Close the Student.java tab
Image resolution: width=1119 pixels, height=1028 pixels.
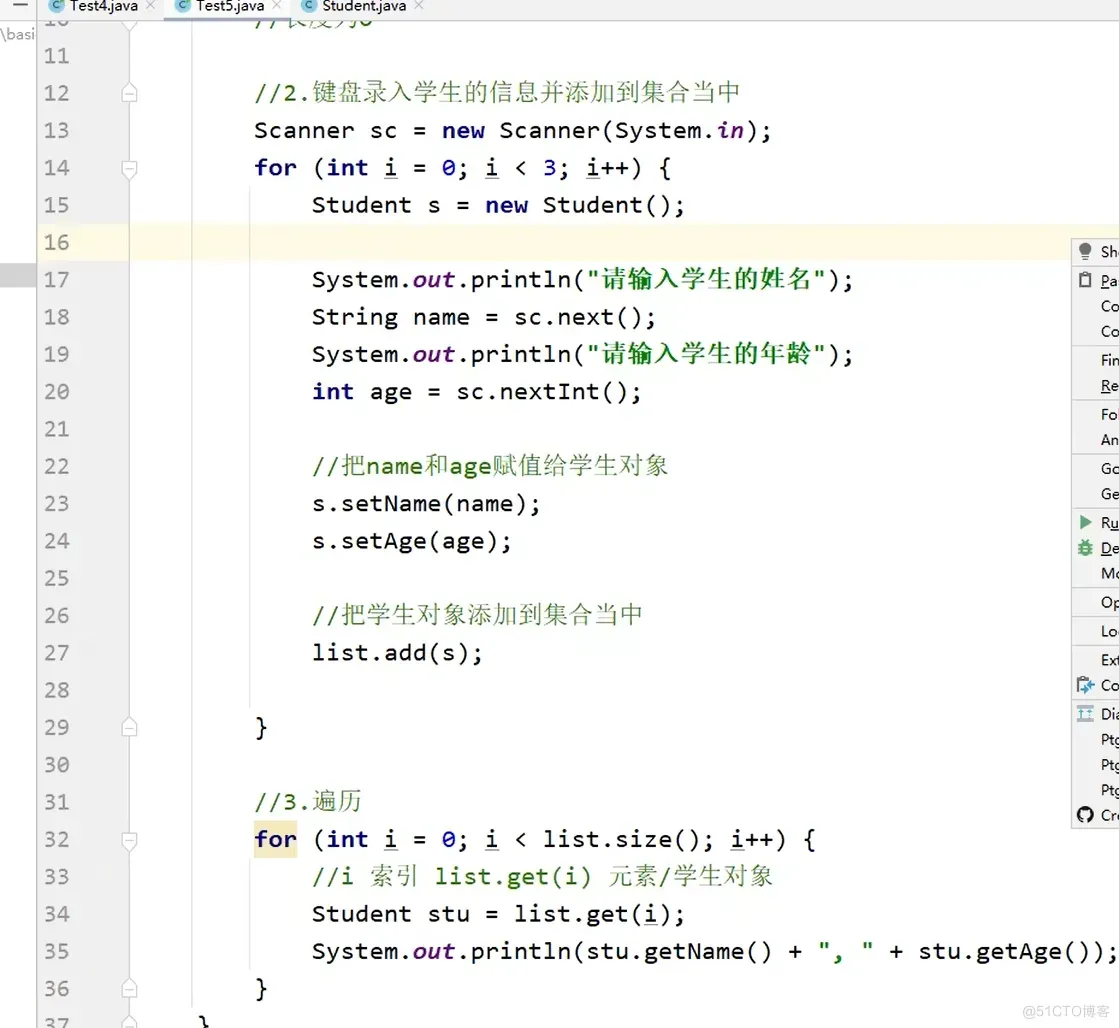419,5
